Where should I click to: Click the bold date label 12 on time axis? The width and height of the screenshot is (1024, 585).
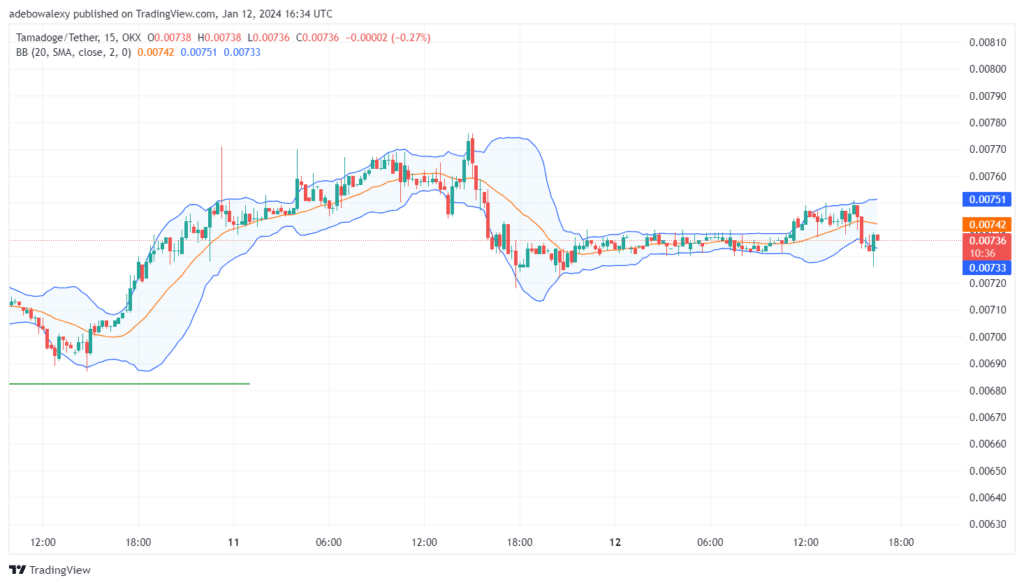615,542
